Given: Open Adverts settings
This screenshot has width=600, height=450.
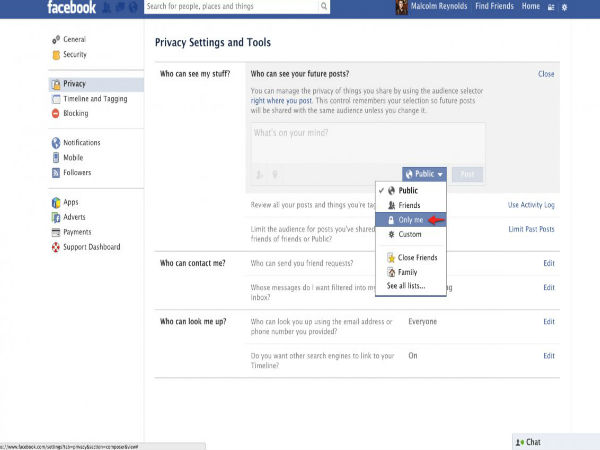Looking at the screenshot, I should pyautogui.click(x=74, y=217).
